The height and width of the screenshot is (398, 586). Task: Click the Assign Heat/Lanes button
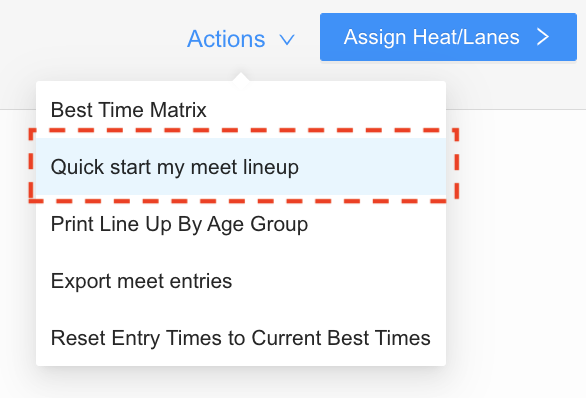click(448, 37)
